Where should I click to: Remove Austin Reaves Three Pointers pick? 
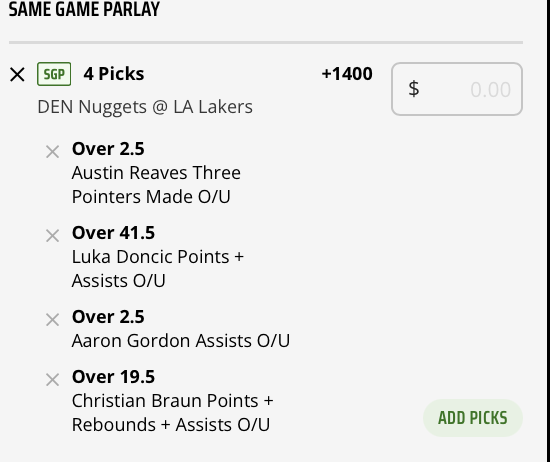[52, 152]
